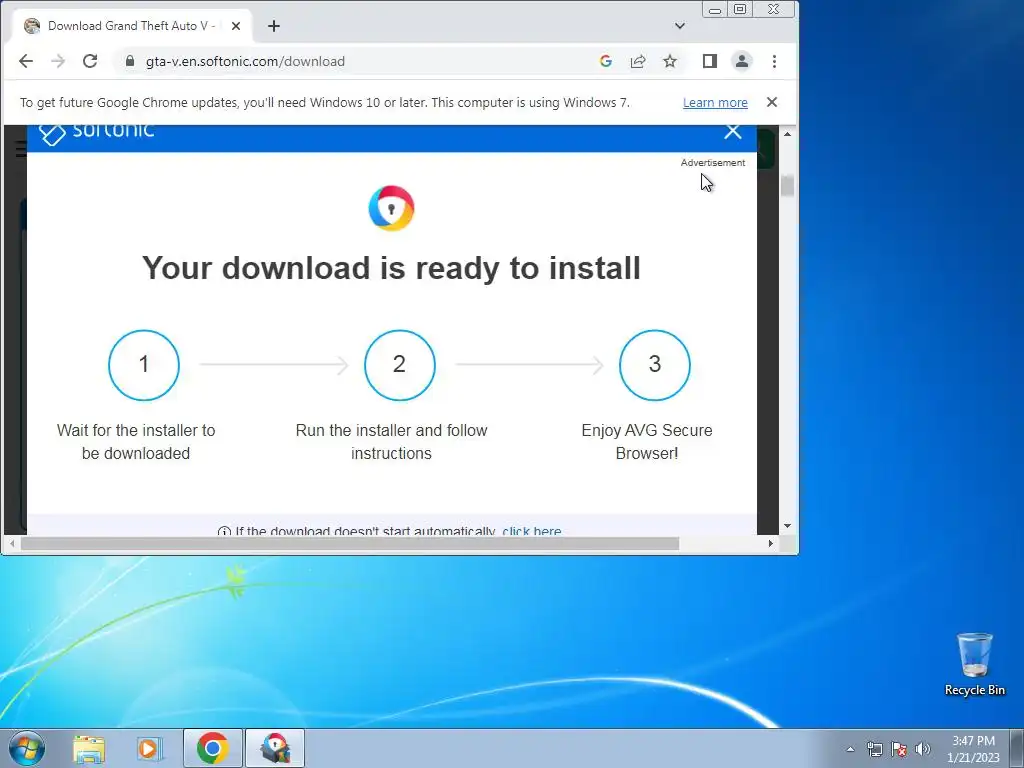Open Chrome three-dot menu
Viewport: 1024px width, 768px height.
[775, 61]
